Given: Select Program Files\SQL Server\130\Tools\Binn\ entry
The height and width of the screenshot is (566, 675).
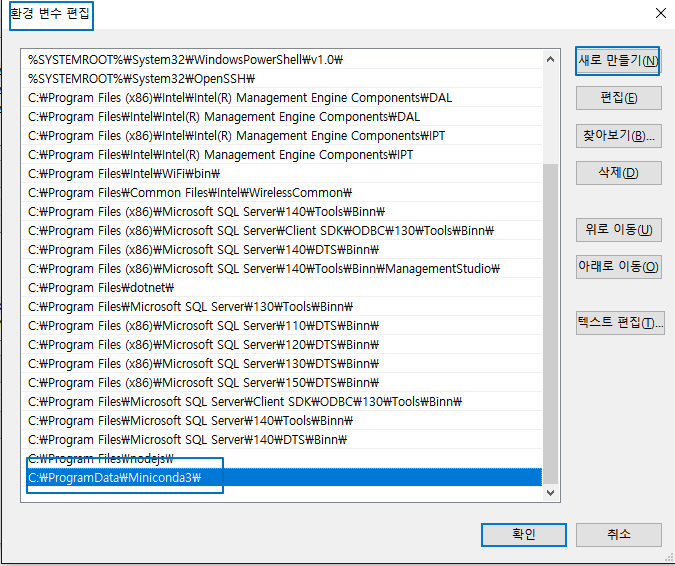Looking at the screenshot, I should (282, 306).
